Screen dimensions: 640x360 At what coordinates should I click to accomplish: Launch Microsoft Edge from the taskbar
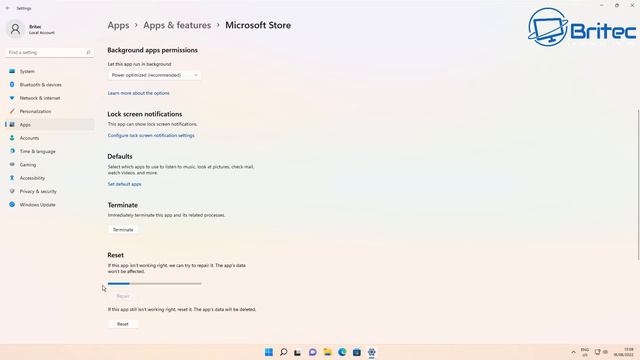pos(342,352)
